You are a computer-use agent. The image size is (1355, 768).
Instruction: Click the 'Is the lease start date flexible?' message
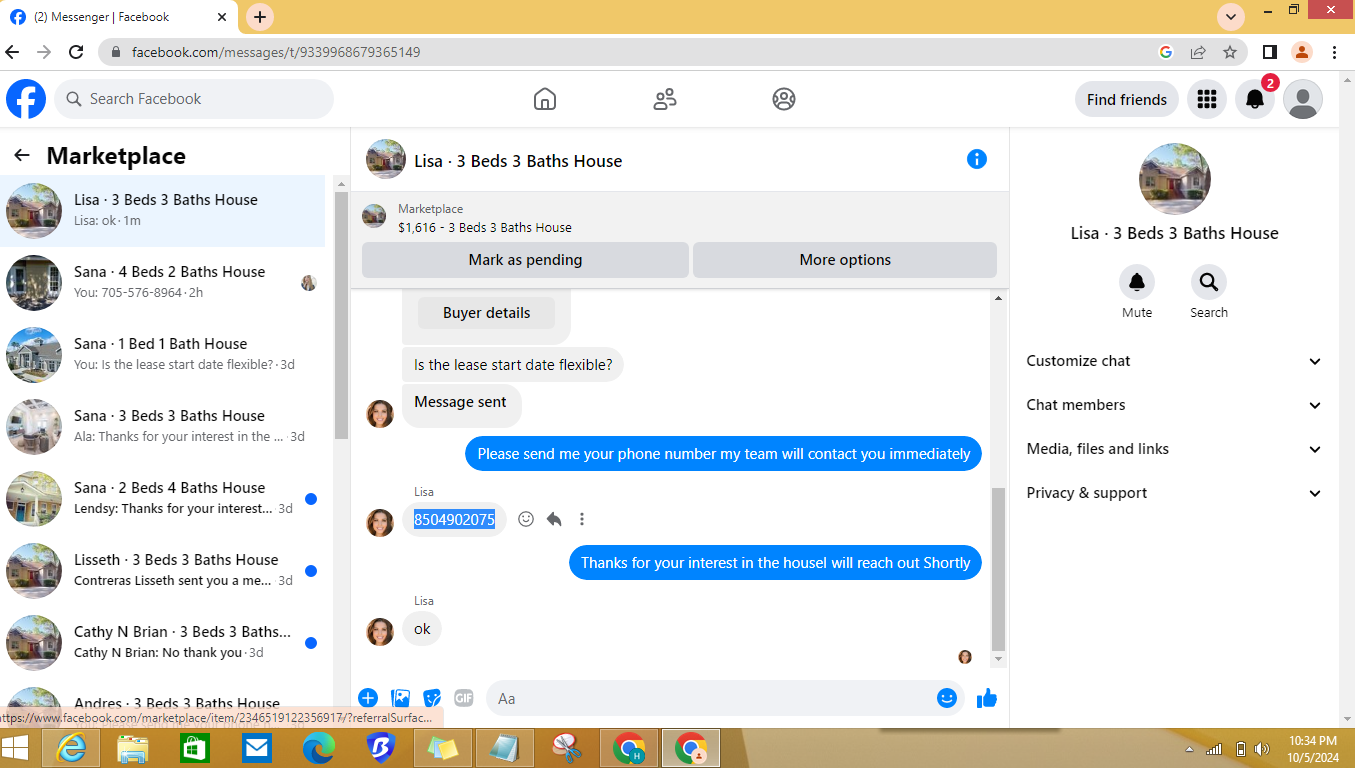coord(513,365)
